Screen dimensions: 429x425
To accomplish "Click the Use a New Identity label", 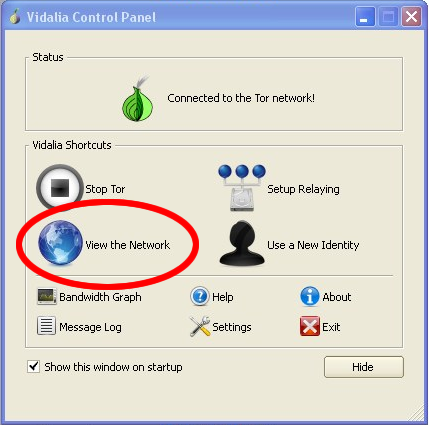I will [x=313, y=245].
